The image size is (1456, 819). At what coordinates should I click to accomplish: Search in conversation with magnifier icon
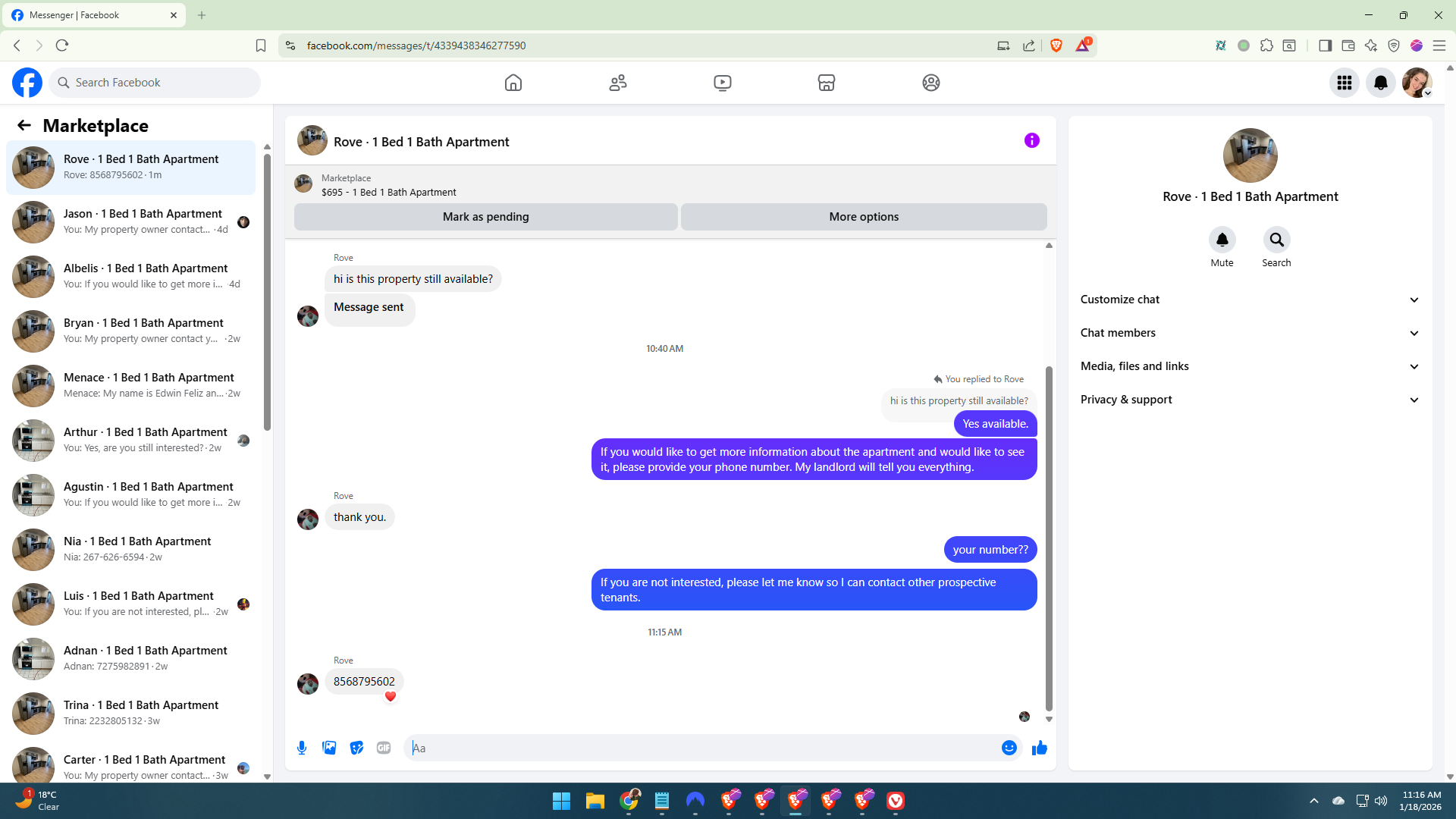[1276, 240]
